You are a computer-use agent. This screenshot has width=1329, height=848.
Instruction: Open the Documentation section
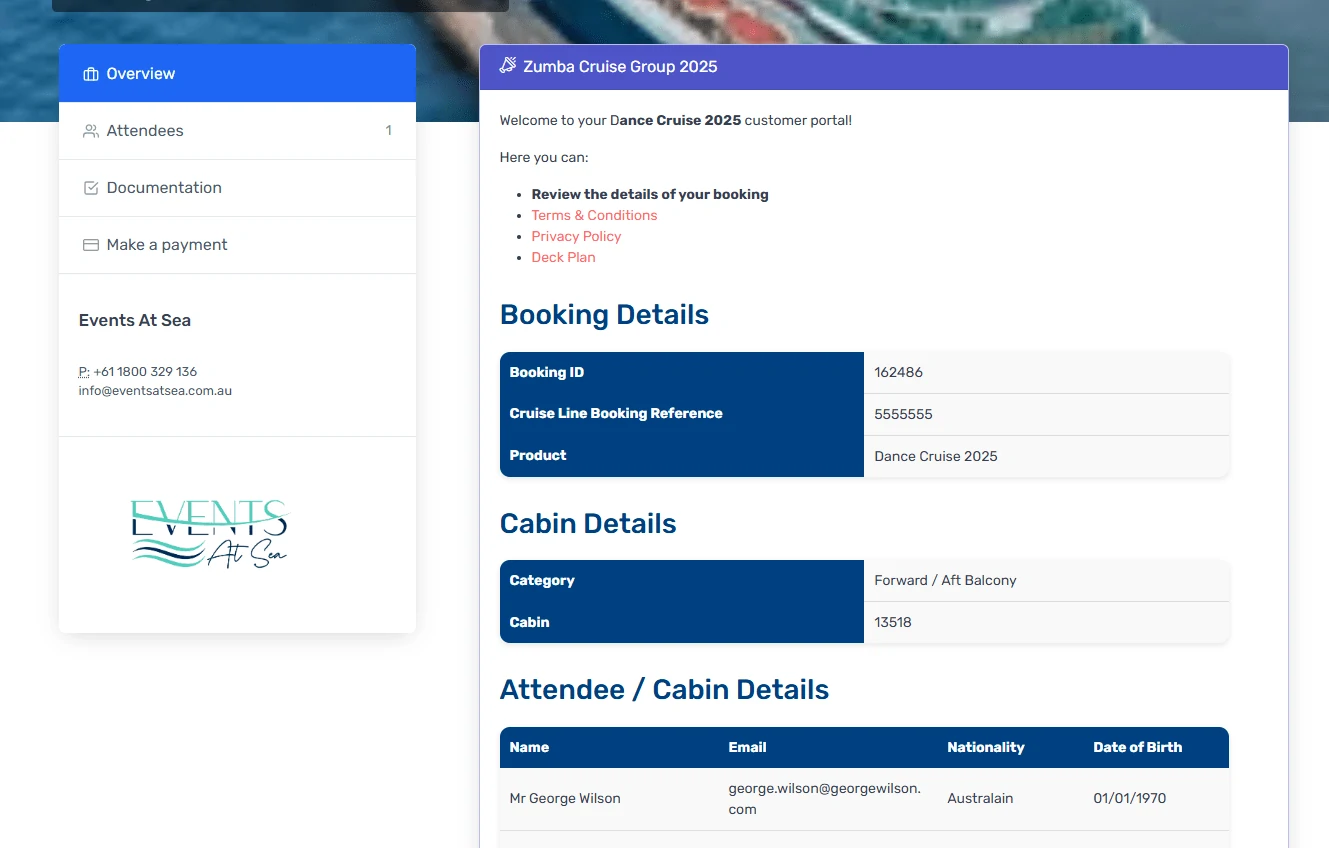[164, 188]
